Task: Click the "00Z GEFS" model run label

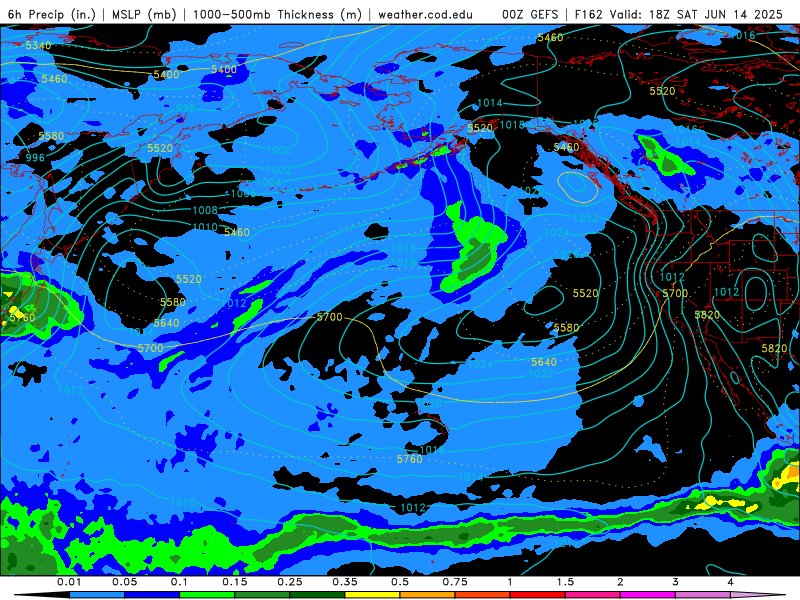Action: tap(530, 14)
